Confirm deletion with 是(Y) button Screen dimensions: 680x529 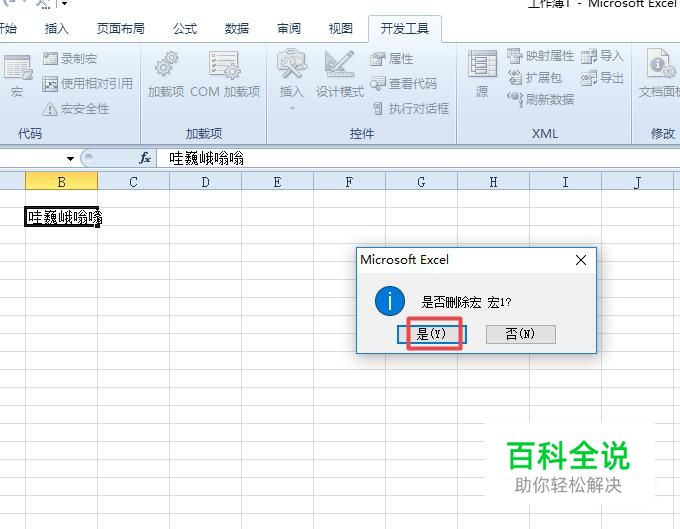[x=432, y=334]
